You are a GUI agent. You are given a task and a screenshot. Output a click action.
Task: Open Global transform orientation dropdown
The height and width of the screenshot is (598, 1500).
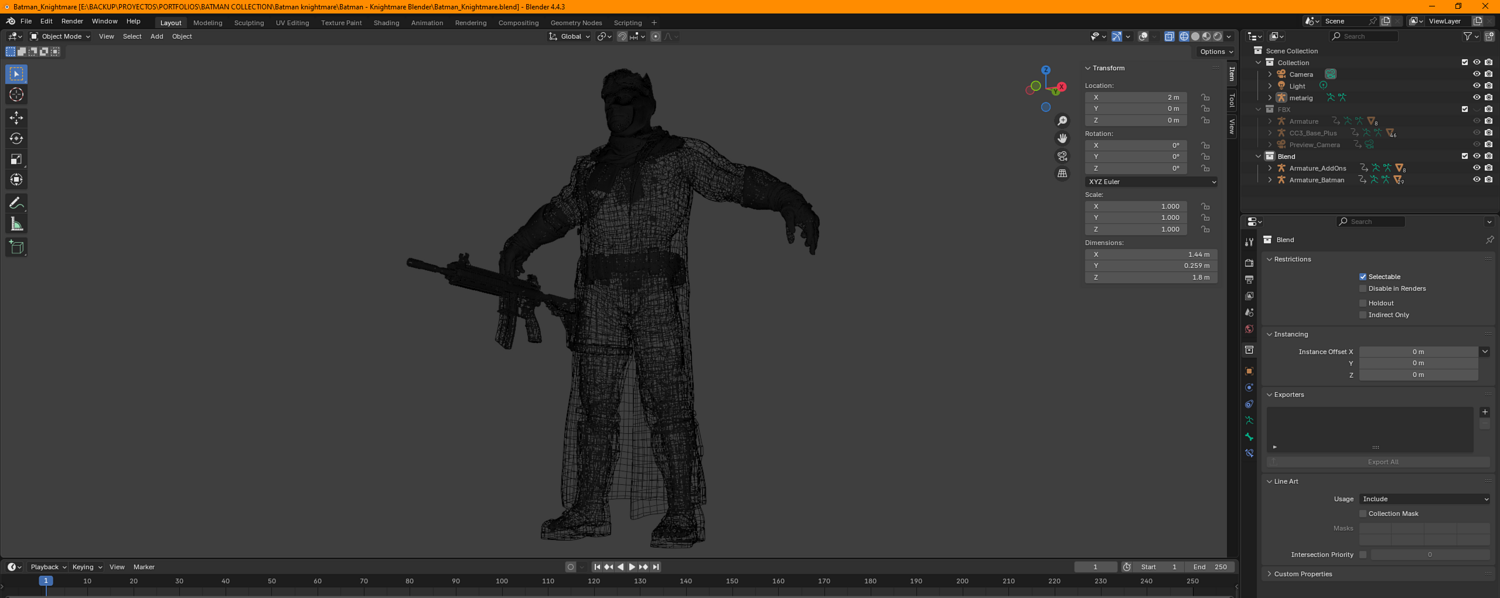[570, 36]
